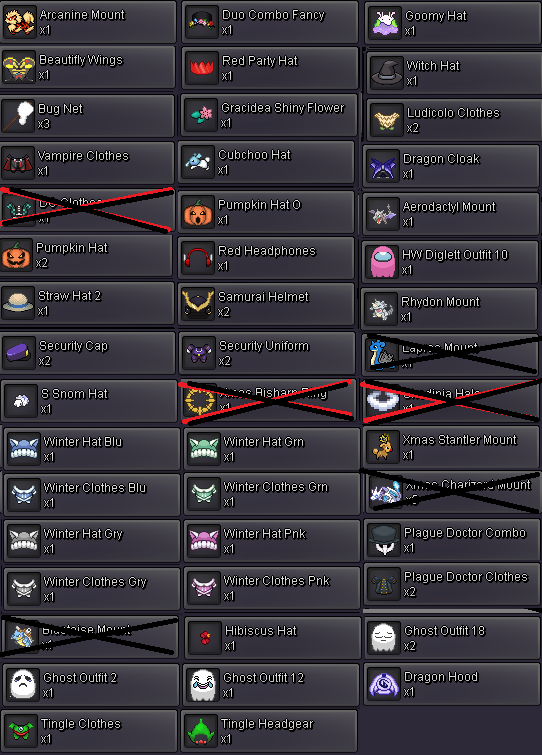Select the Xmas Stantler Mount item
Viewport: 542px width, 755px height.
tap(451, 447)
